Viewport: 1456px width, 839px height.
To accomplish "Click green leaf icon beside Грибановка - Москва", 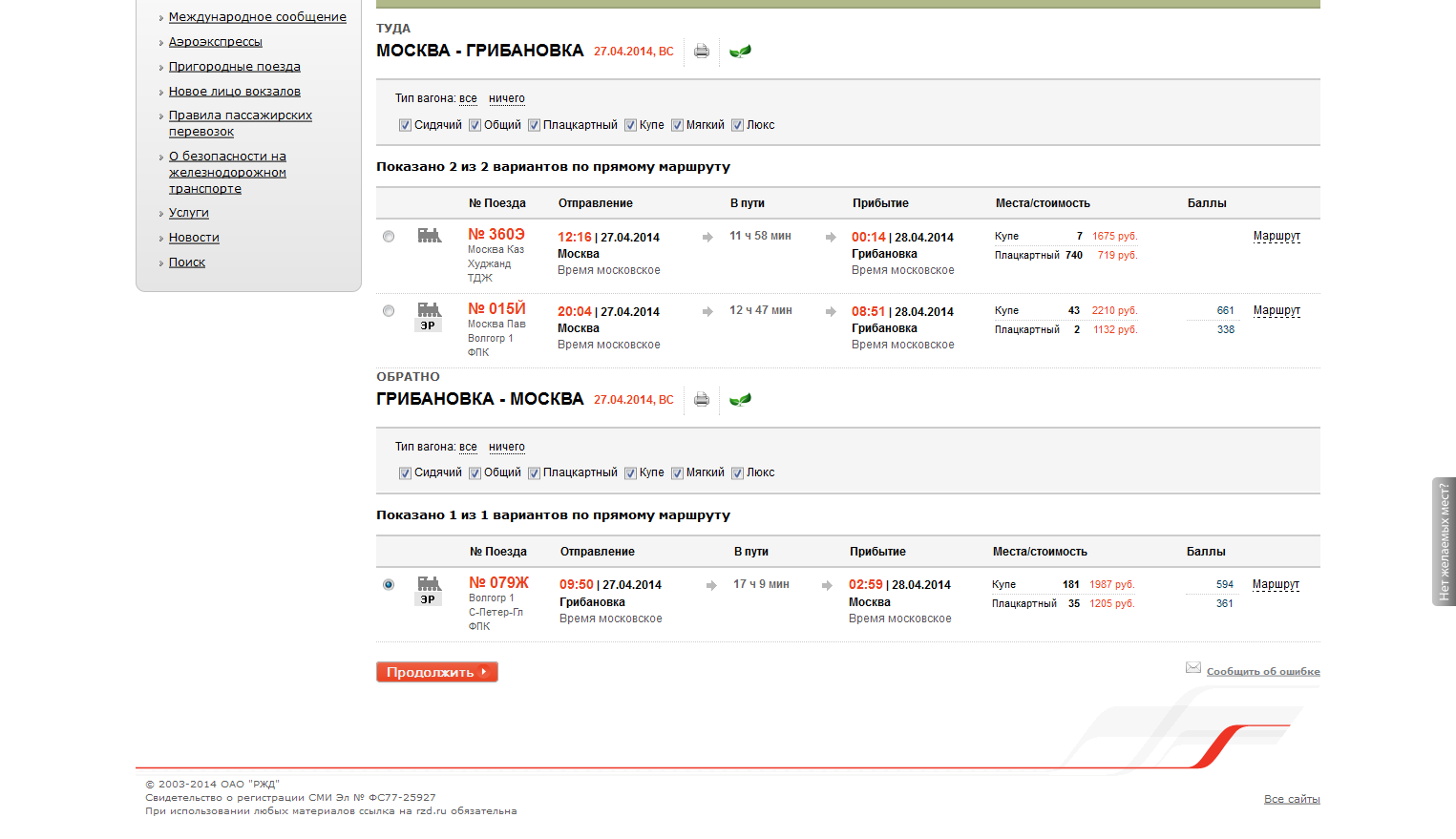I will coord(740,400).
